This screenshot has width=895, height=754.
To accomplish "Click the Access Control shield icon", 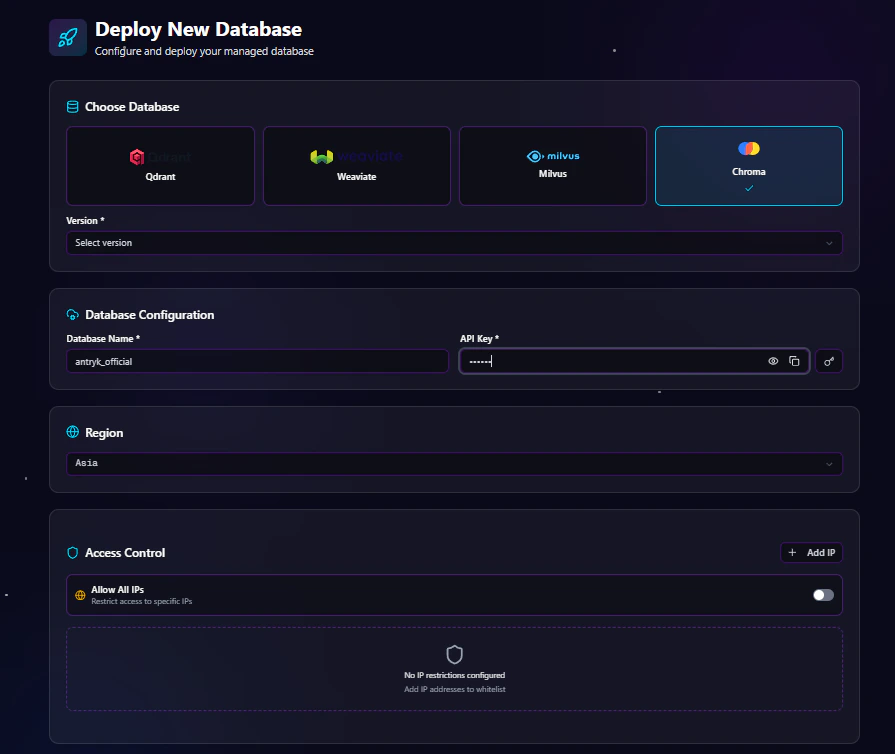I will click(x=72, y=553).
